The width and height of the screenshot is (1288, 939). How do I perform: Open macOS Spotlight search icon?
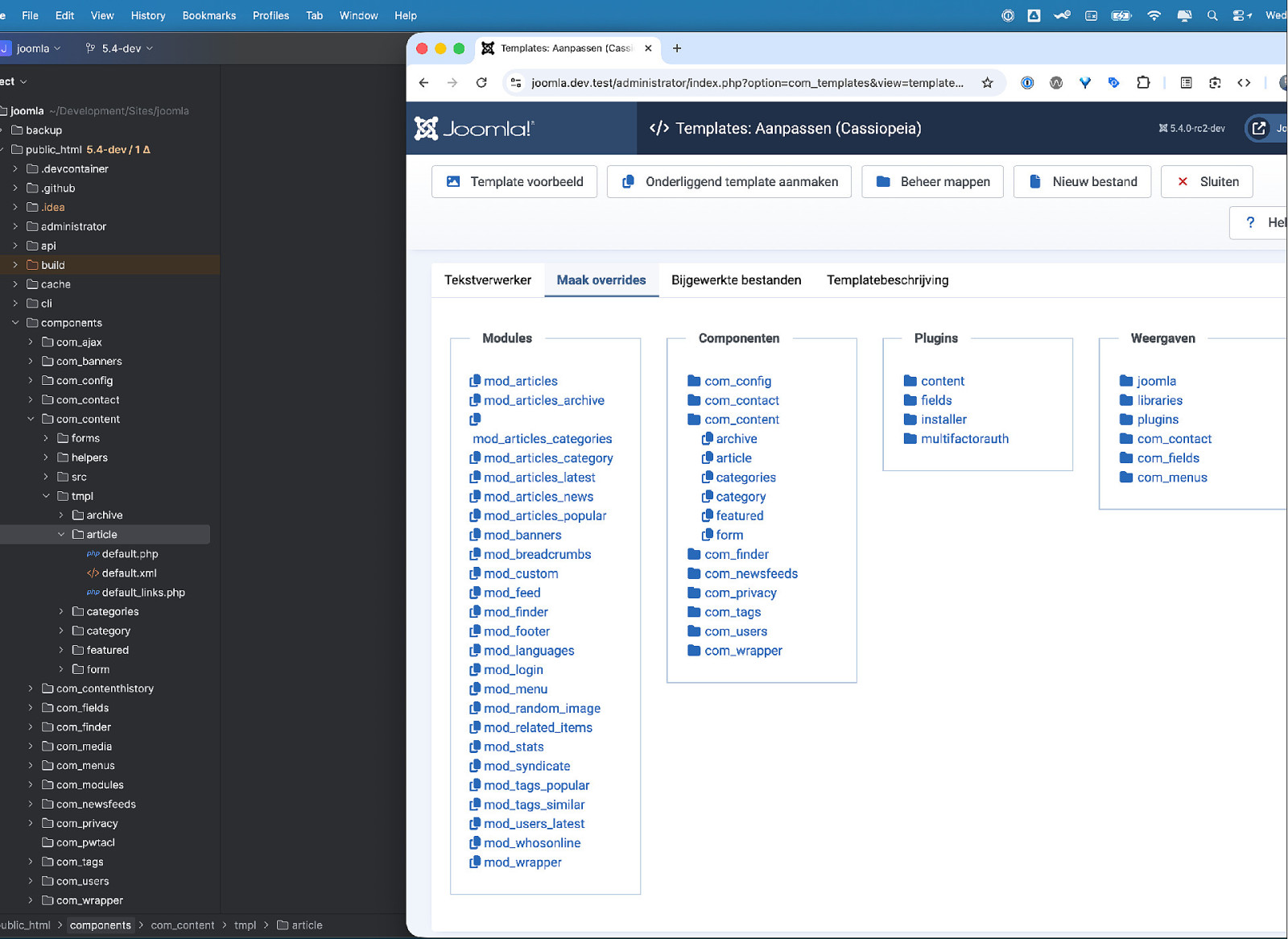1212,15
